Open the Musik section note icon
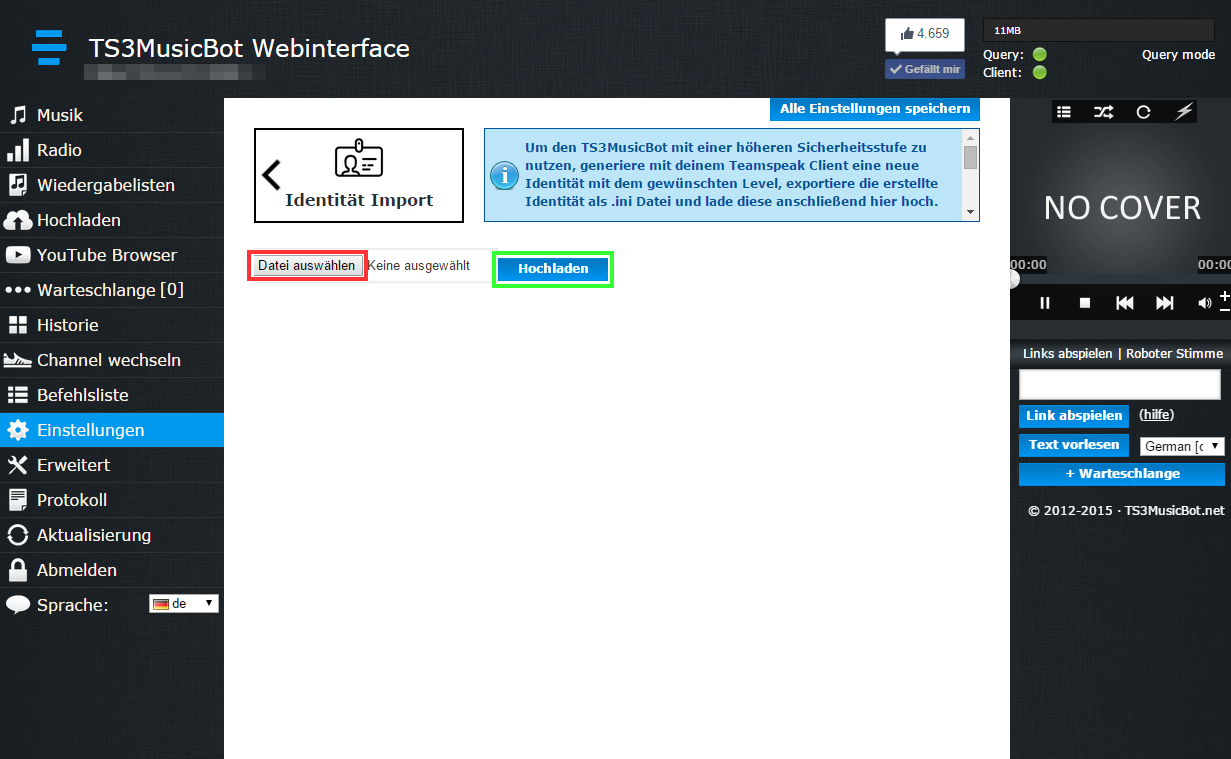 pyautogui.click(x=18, y=115)
